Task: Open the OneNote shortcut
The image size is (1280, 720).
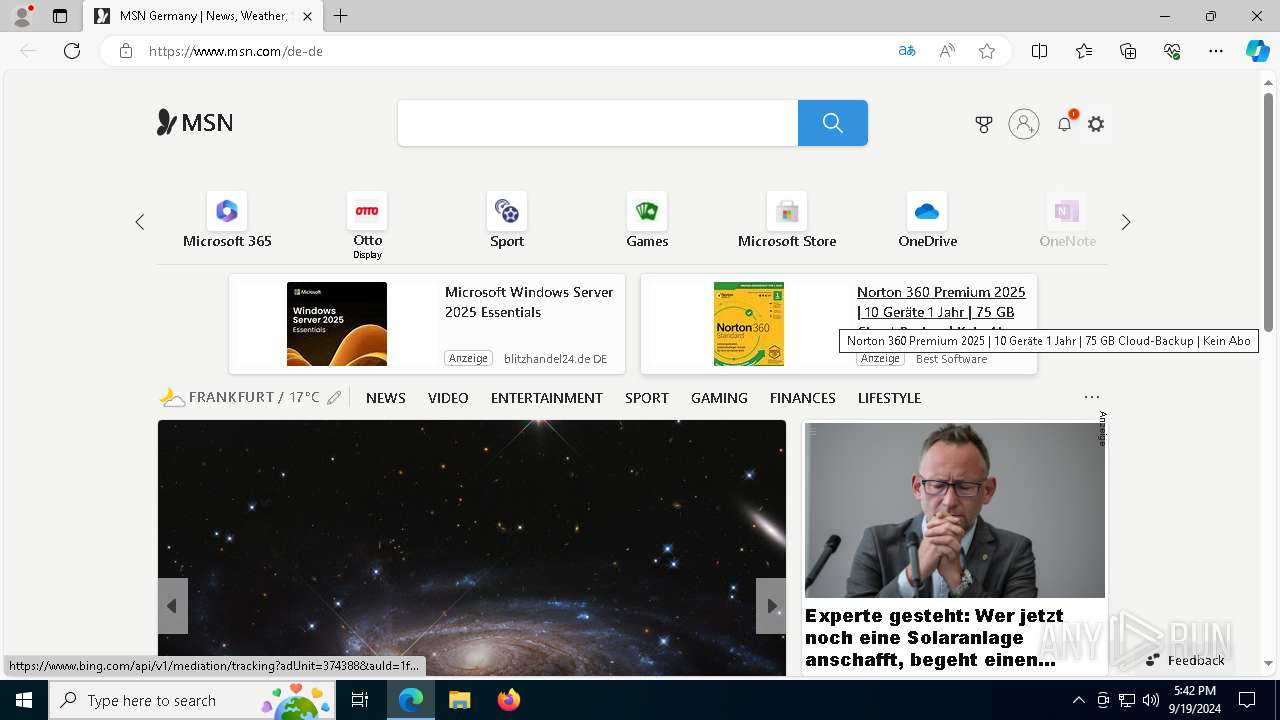Action: coord(1067,220)
